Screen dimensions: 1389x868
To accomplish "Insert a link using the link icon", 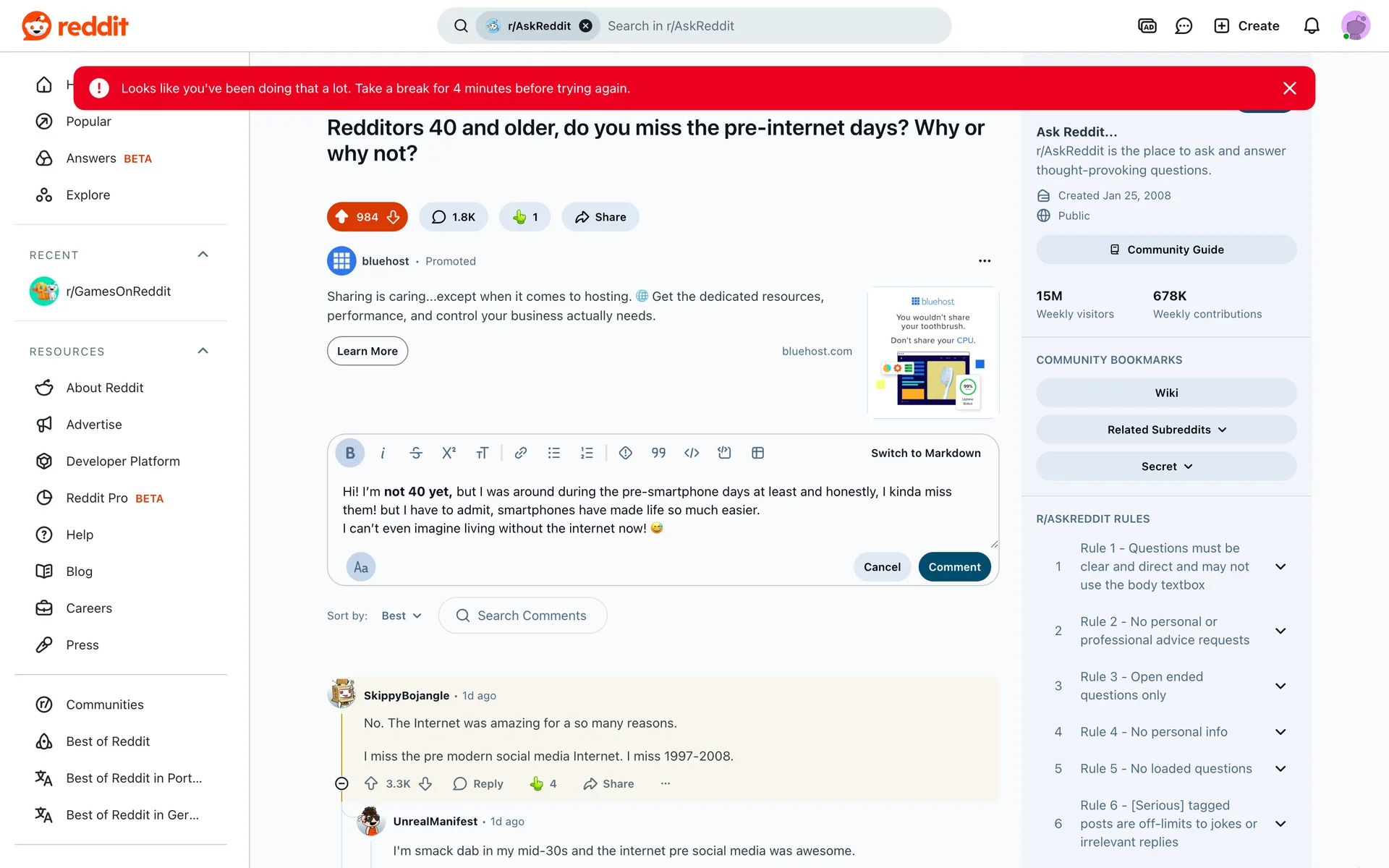I will click(520, 453).
